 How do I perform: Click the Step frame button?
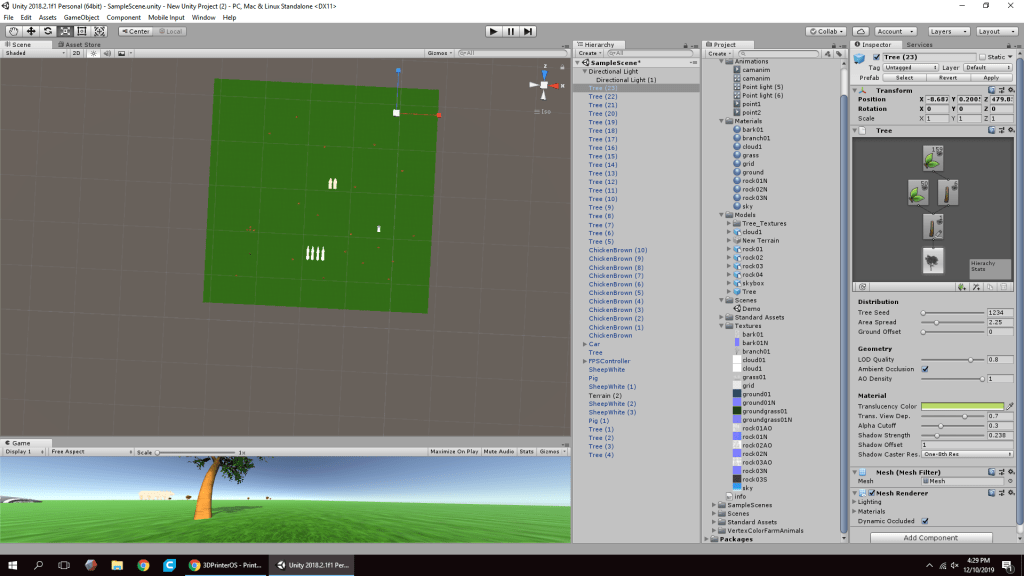click(x=528, y=31)
